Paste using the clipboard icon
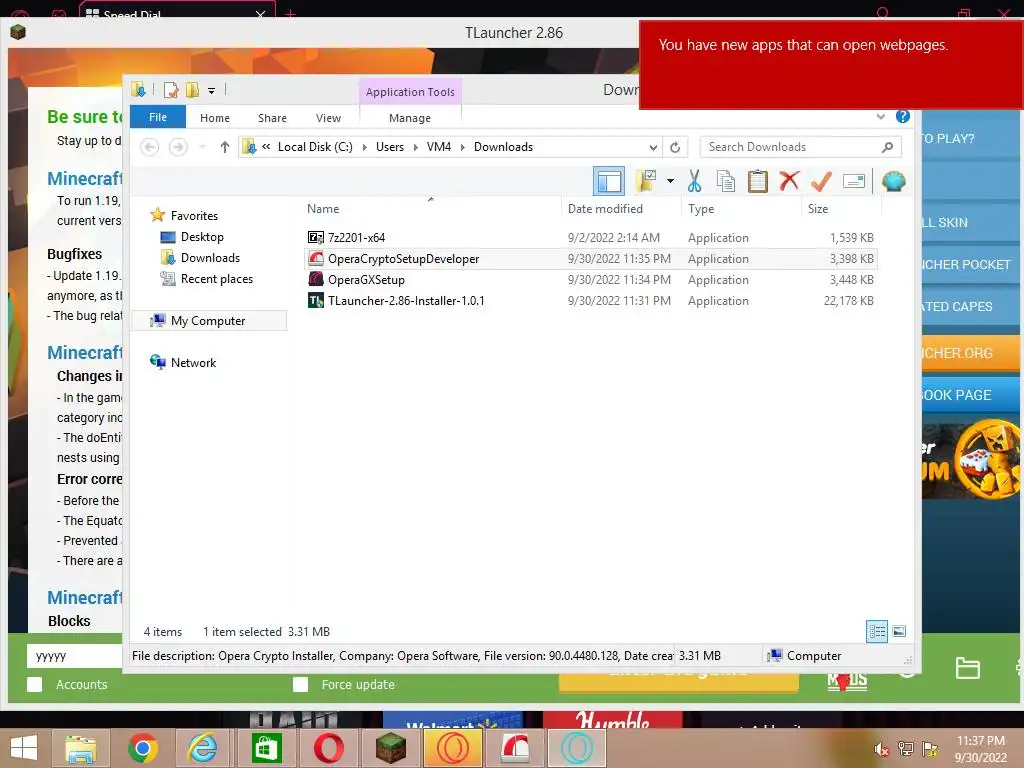The height and width of the screenshot is (768, 1024). tap(758, 181)
